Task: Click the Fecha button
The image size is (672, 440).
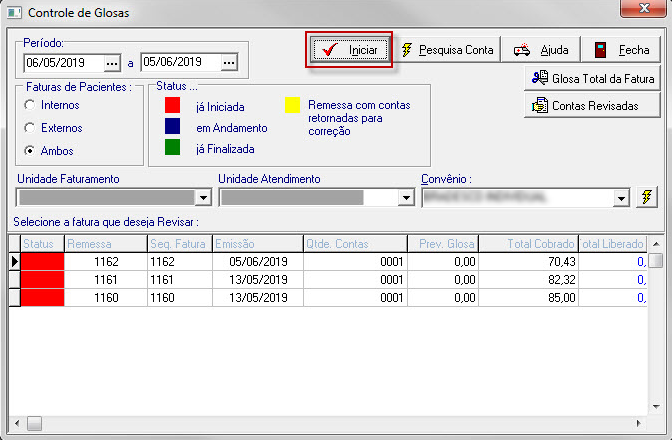Action: [621, 50]
